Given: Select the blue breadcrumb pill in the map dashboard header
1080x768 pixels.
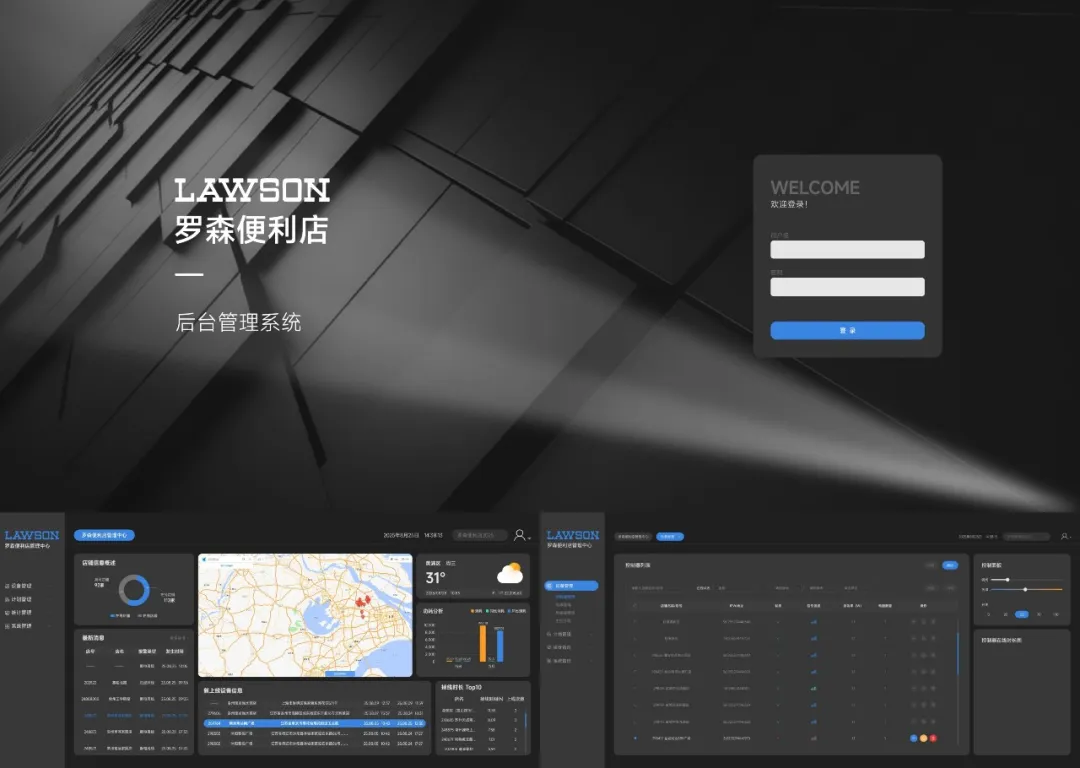Looking at the screenshot, I should [x=104, y=535].
